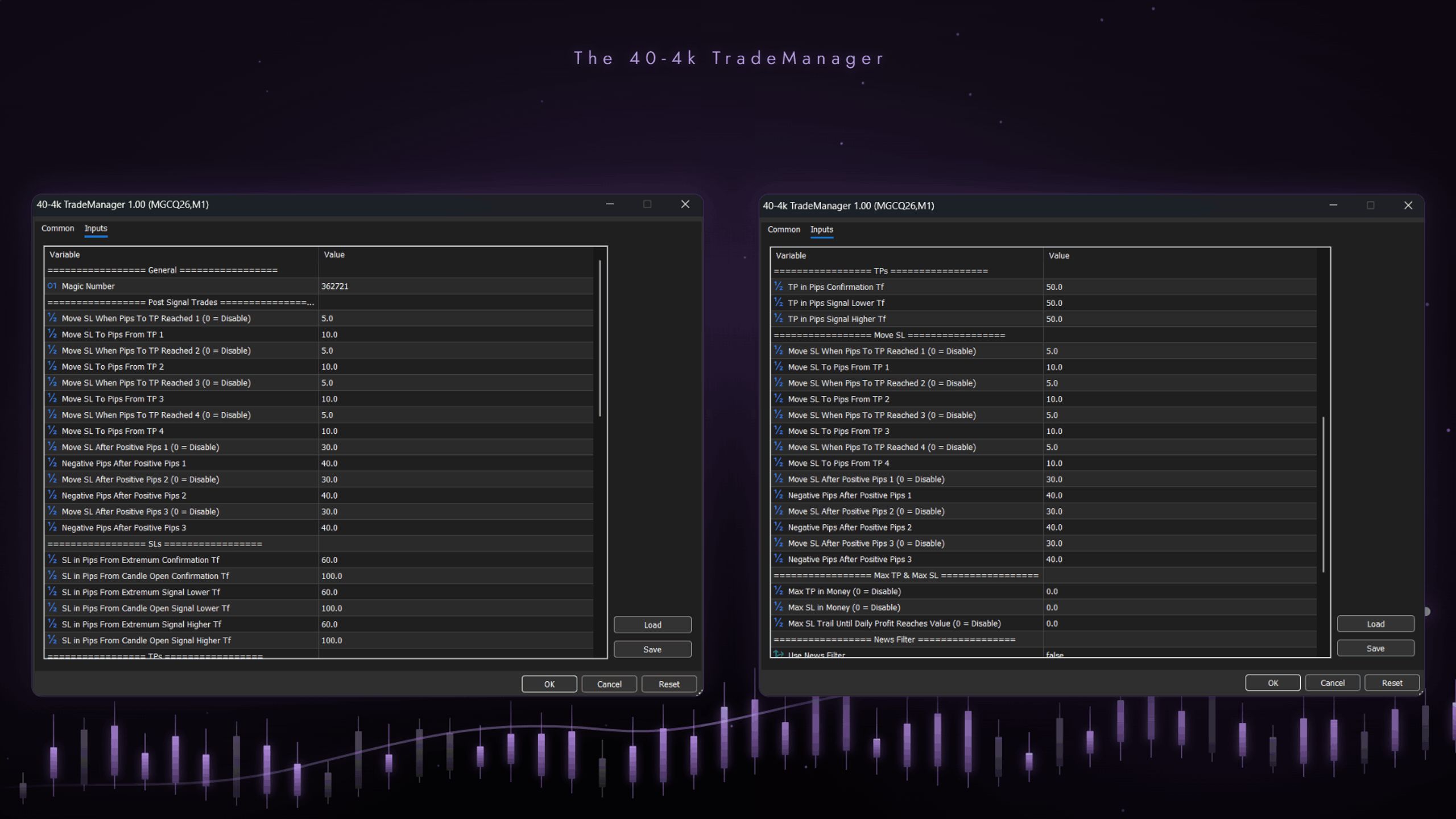The width and height of the screenshot is (1456, 819).
Task: Click the Magic Number integer type icon
Action: 52,286
